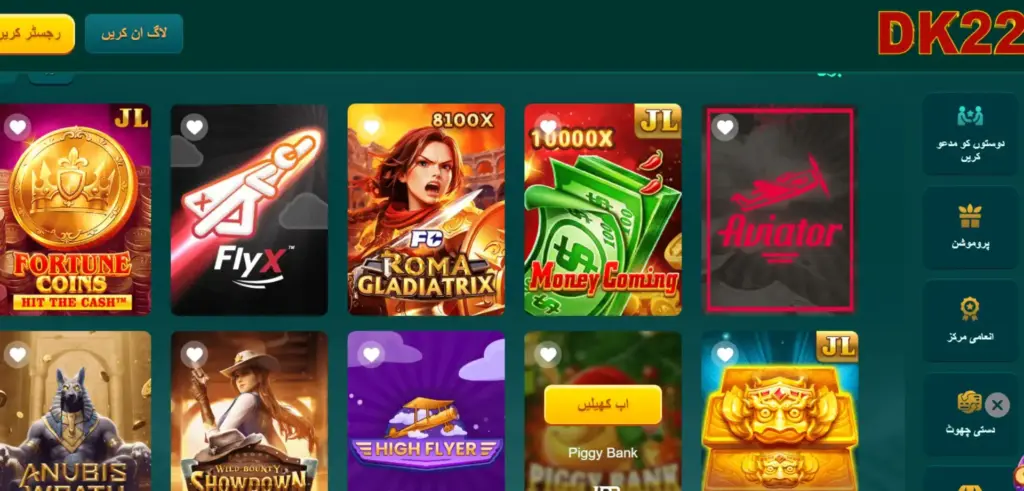Open the FlyX rocket game tile
This screenshot has width=1024, height=491.
(249, 210)
